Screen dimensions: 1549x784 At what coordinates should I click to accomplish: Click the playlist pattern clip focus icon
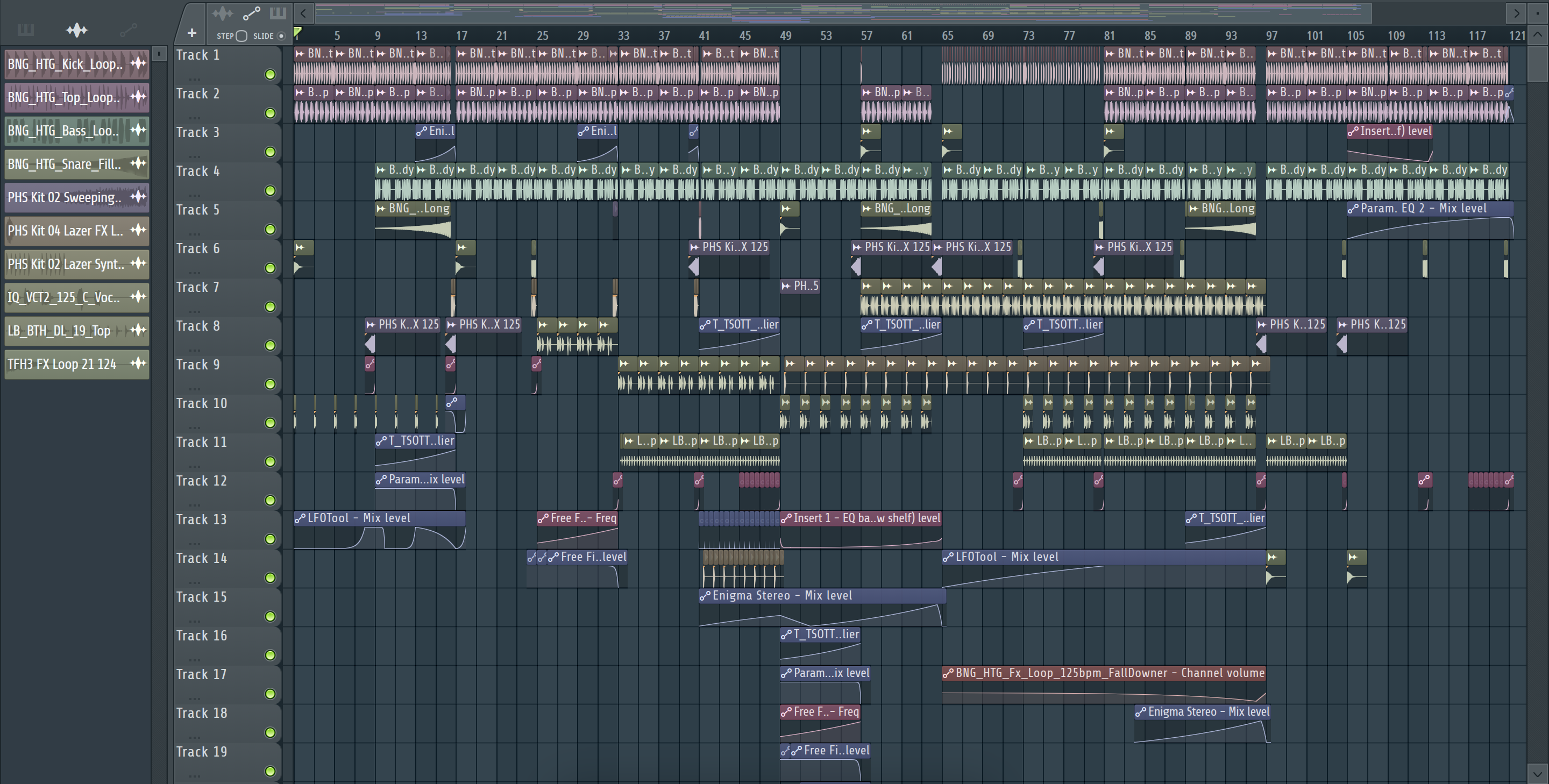click(278, 12)
